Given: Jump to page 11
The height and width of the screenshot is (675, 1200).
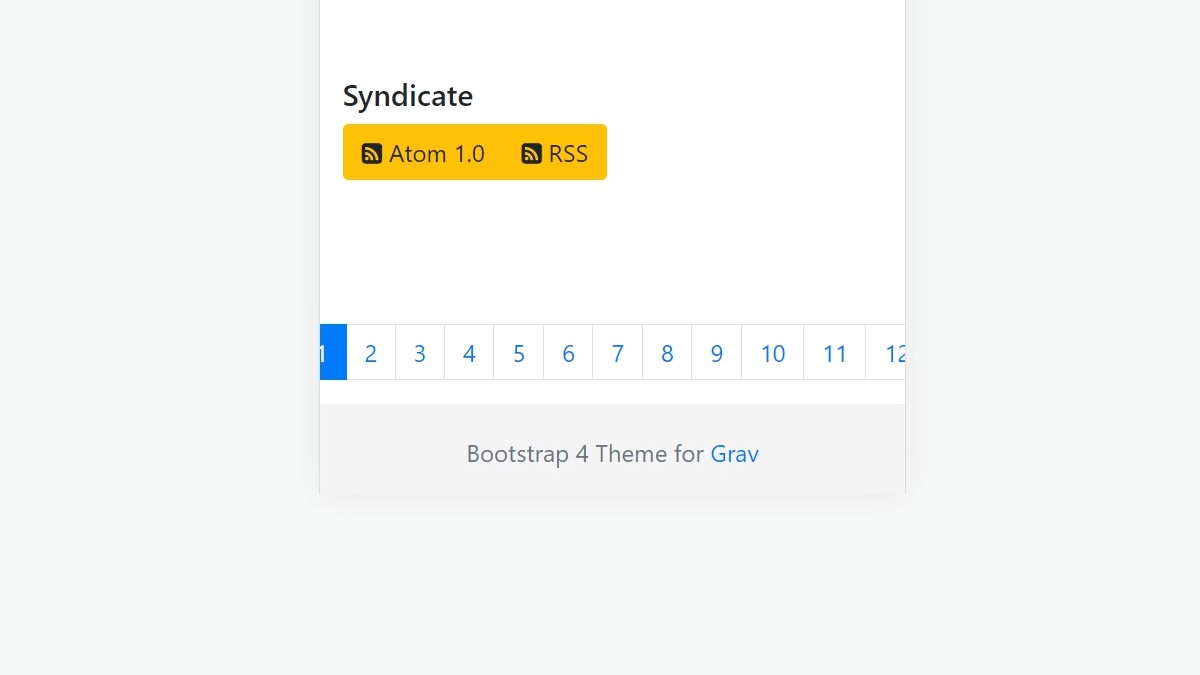Looking at the screenshot, I should tap(835, 353).
